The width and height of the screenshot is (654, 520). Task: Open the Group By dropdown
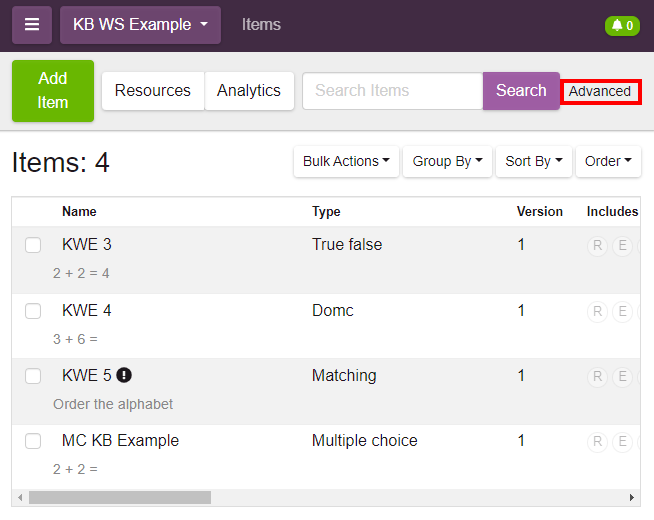point(447,161)
